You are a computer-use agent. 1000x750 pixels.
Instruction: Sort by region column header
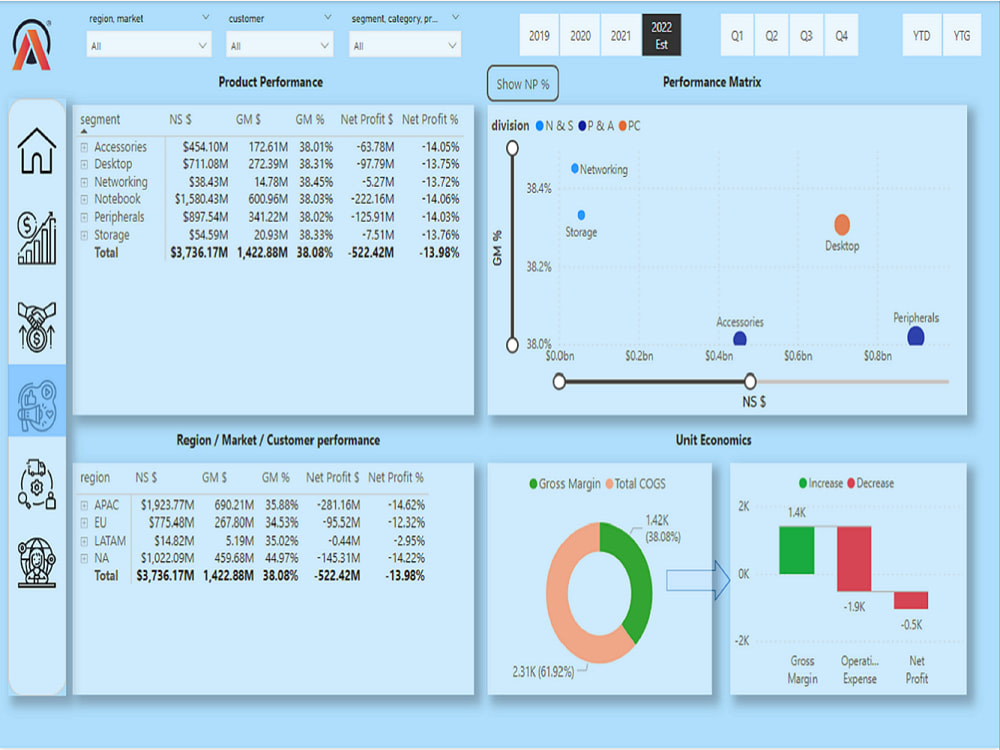tap(95, 478)
